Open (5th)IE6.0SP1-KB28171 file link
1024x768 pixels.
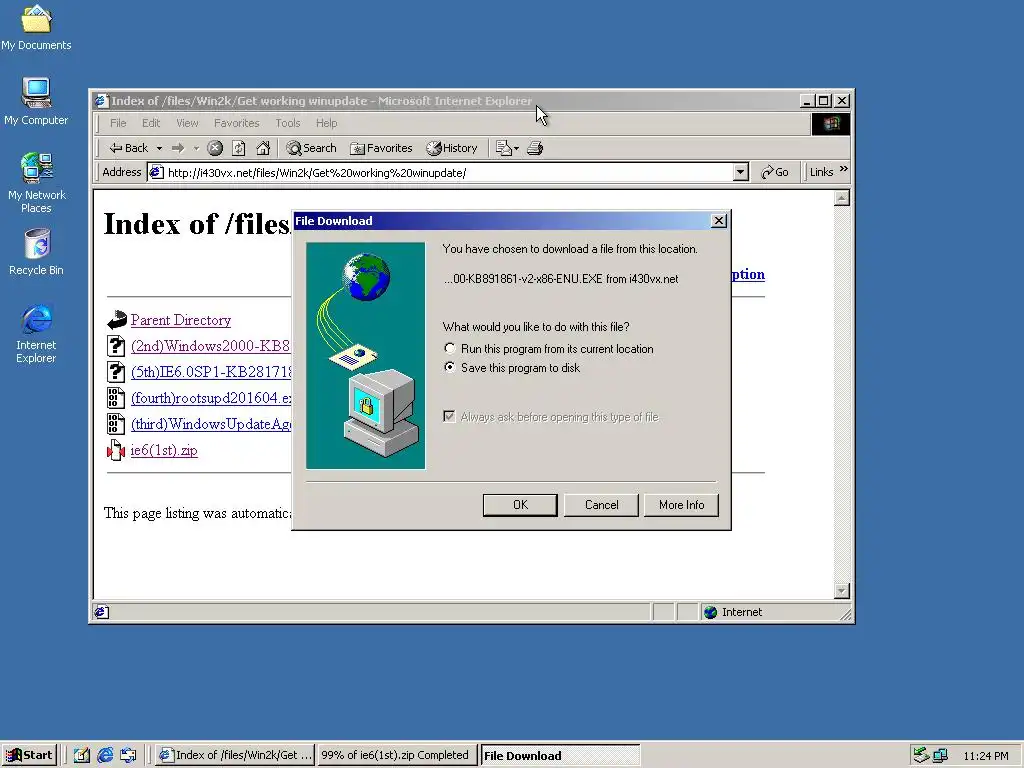pos(211,372)
